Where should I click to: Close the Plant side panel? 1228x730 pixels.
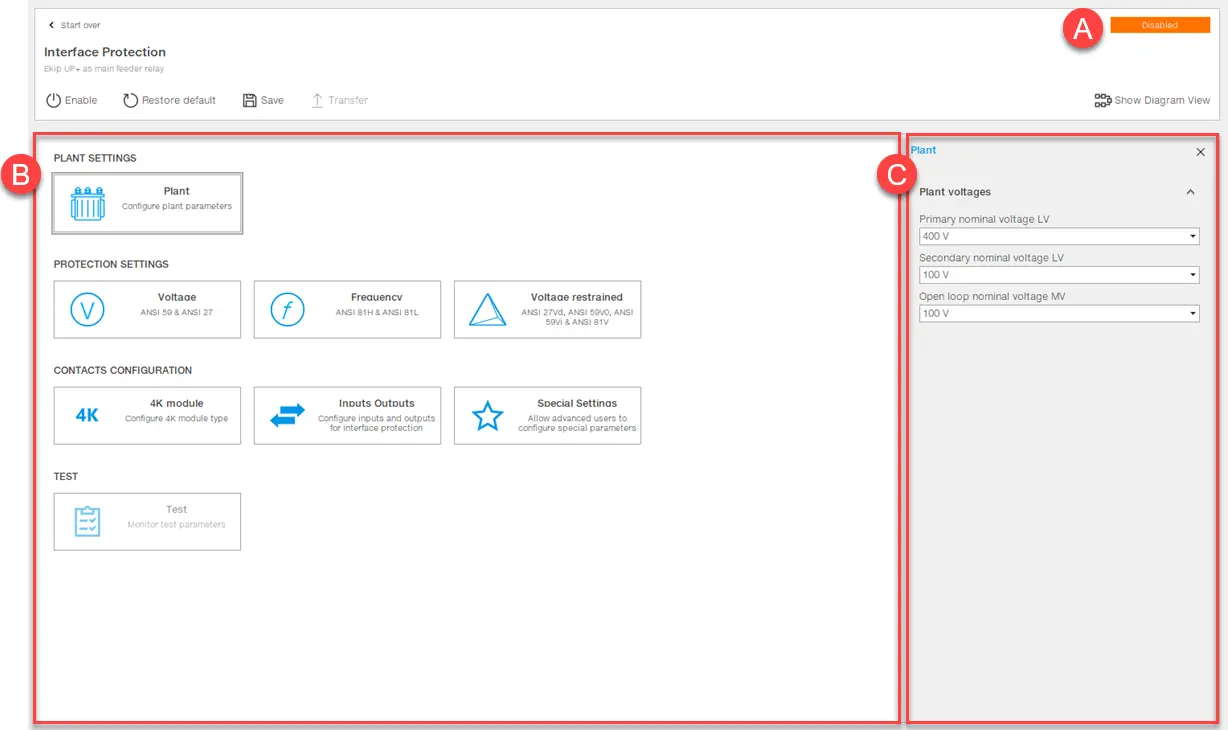tap(1201, 152)
